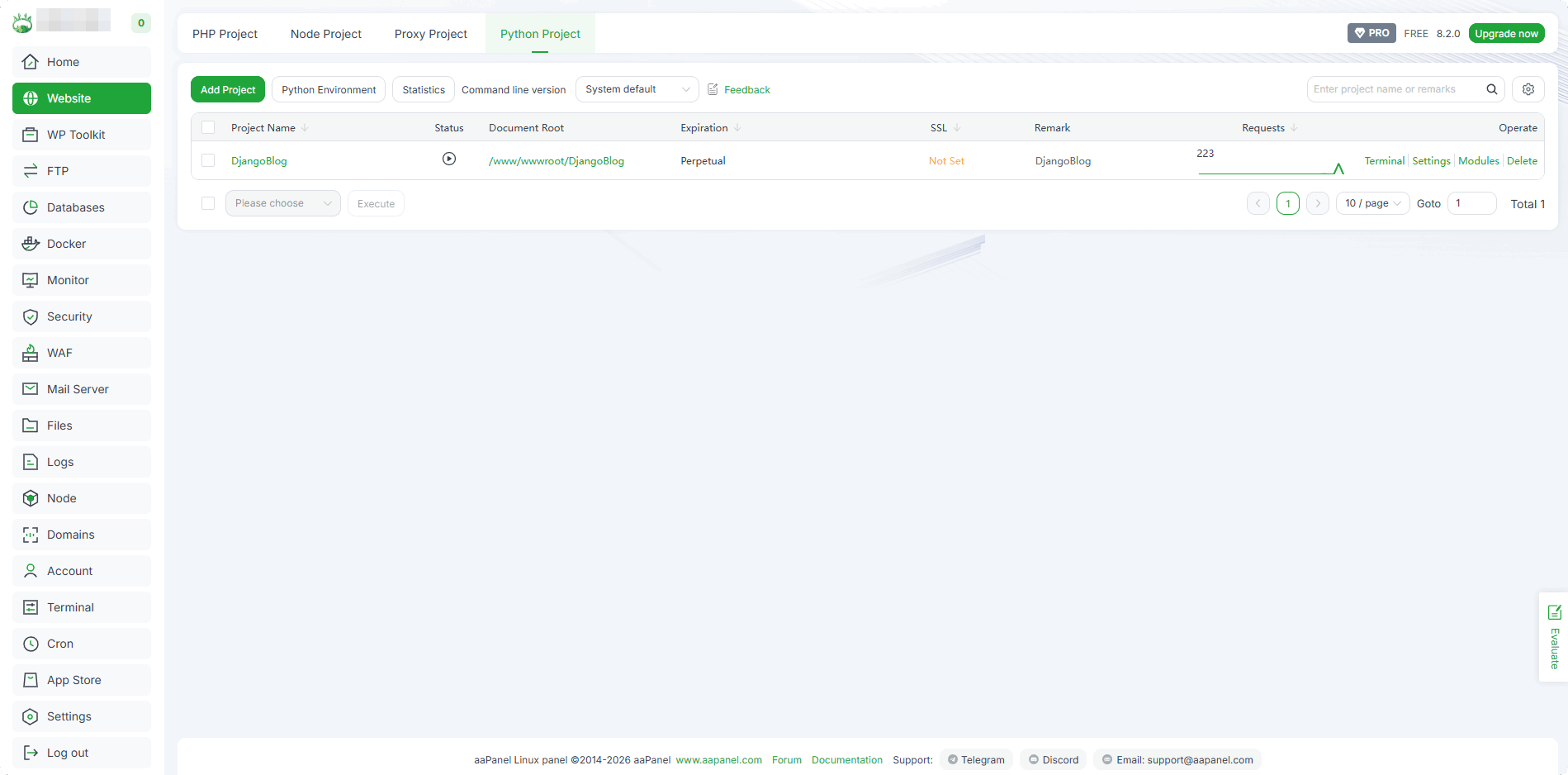Click the DjangoBlog requests sparkline chart
Image resolution: width=1568 pixels, height=775 pixels.
[x=1271, y=169]
